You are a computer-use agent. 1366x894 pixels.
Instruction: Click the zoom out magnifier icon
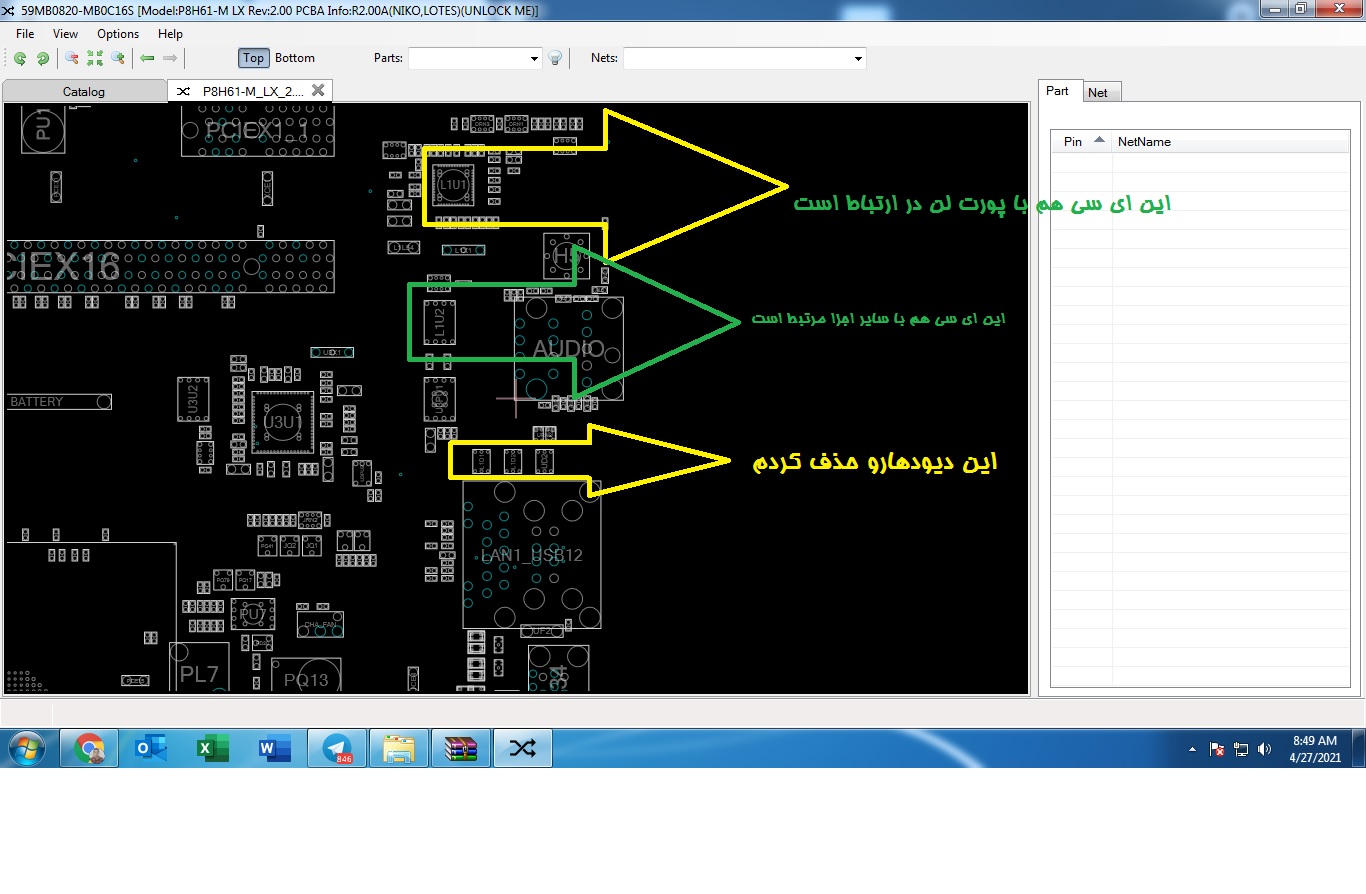click(72, 58)
